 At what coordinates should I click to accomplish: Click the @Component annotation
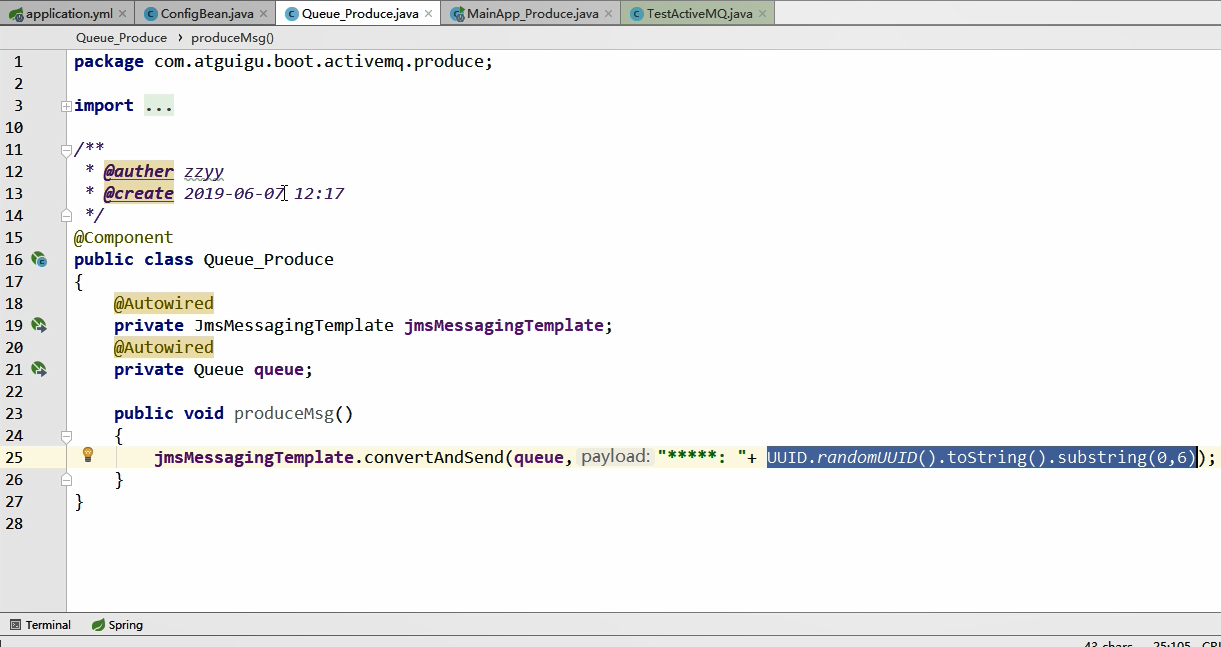(x=124, y=238)
